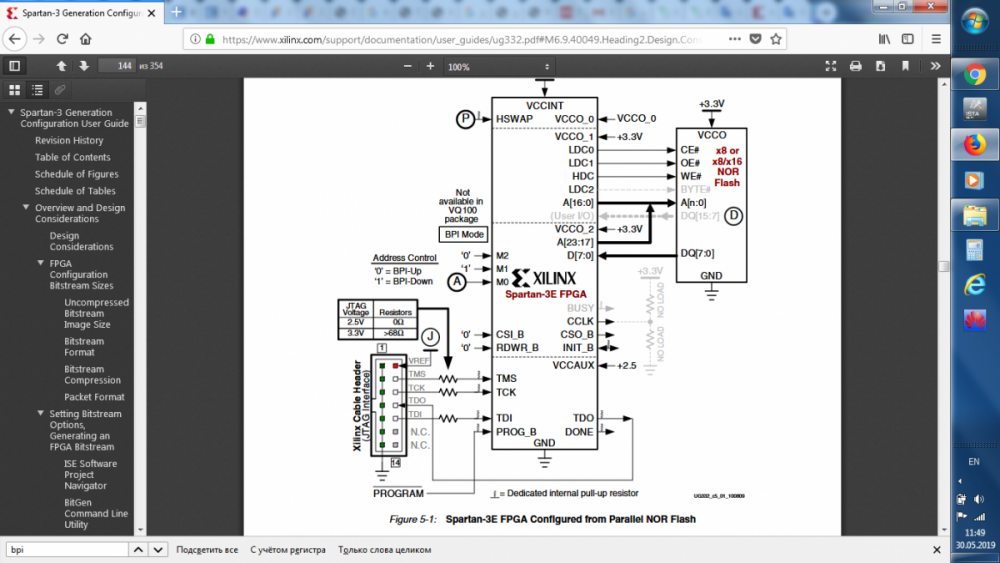Viewport: 1000px width, 563px height.
Task: Go to previous PDF page arrow
Action: click(x=61, y=66)
